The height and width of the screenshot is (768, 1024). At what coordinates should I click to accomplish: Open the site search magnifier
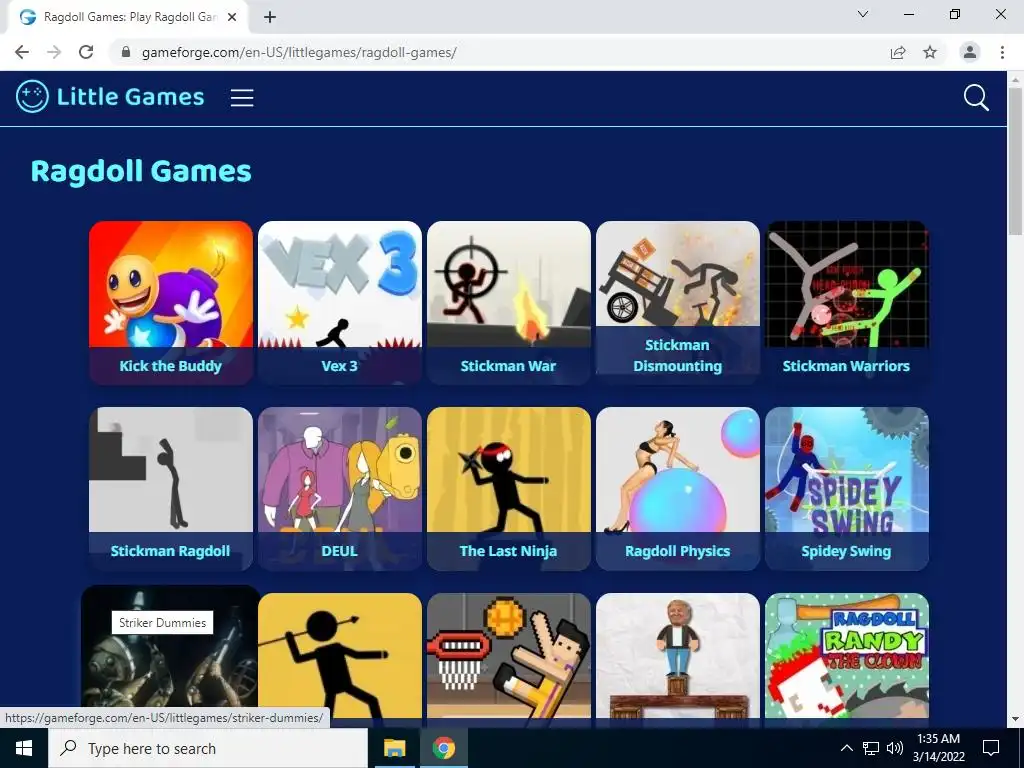click(976, 98)
